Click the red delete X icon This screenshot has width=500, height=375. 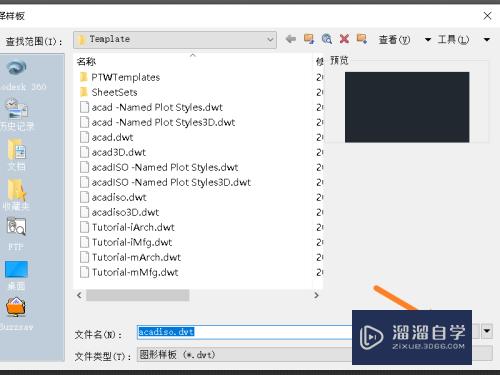coord(344,39)
